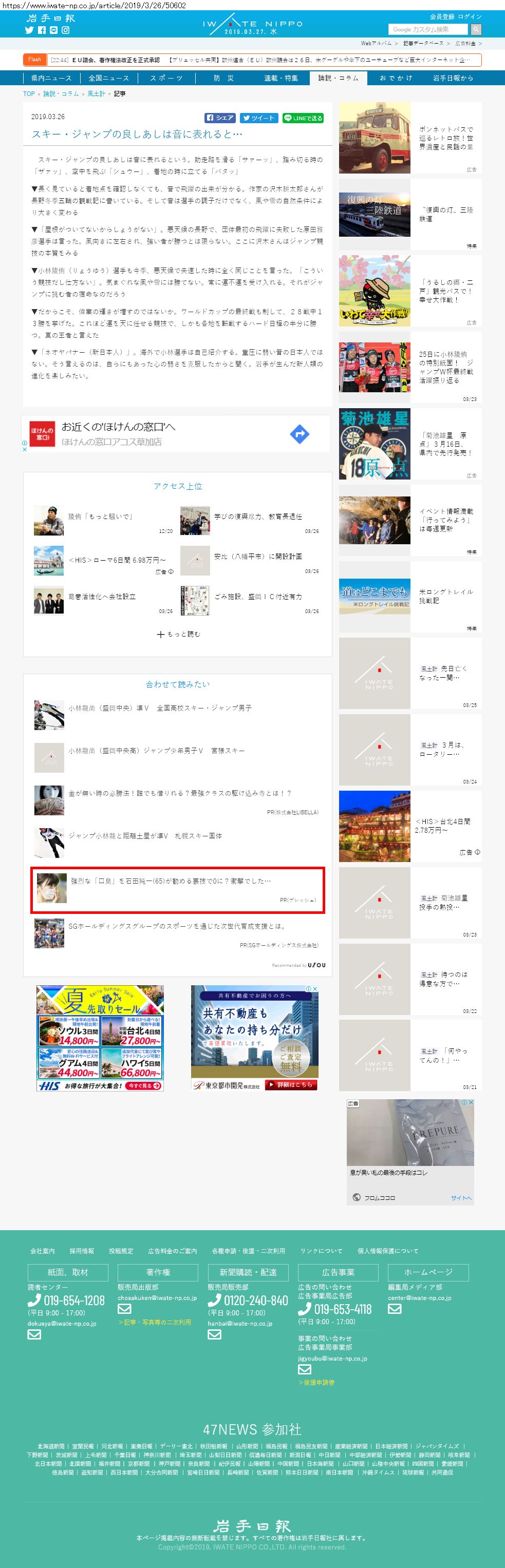Viewport: 505px width, 1568px height.
Task: Click into Google カスタム検索 field
Action: (x=428, y=29)
